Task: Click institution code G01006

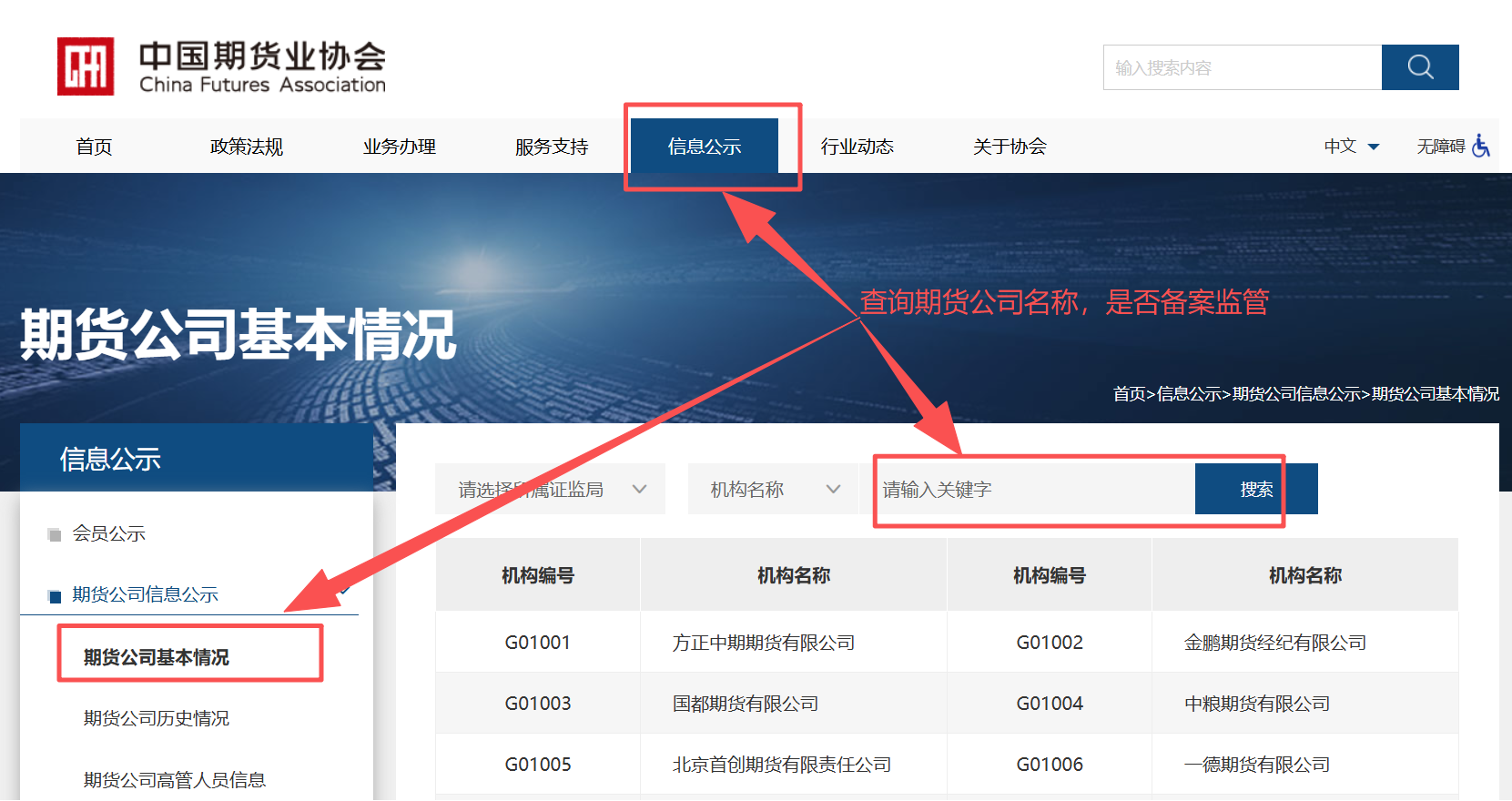Action: (x=1050, y=765)
